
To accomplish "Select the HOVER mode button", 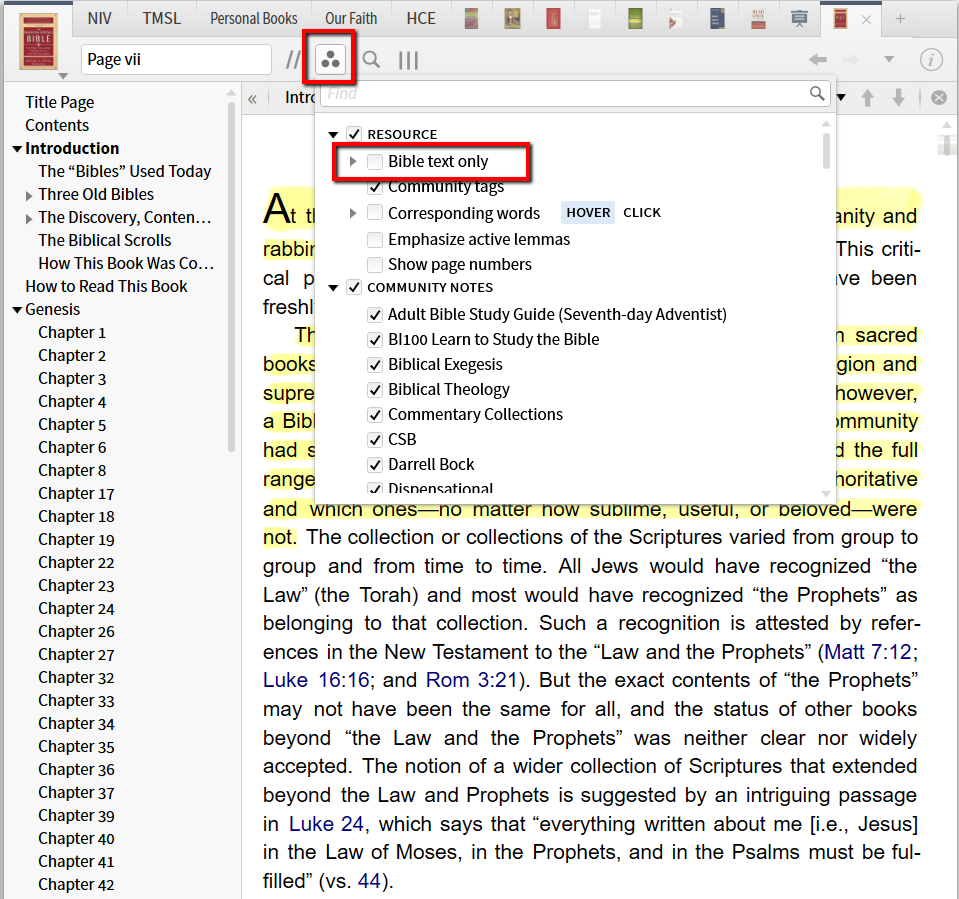I will click(x=588, y=213).
